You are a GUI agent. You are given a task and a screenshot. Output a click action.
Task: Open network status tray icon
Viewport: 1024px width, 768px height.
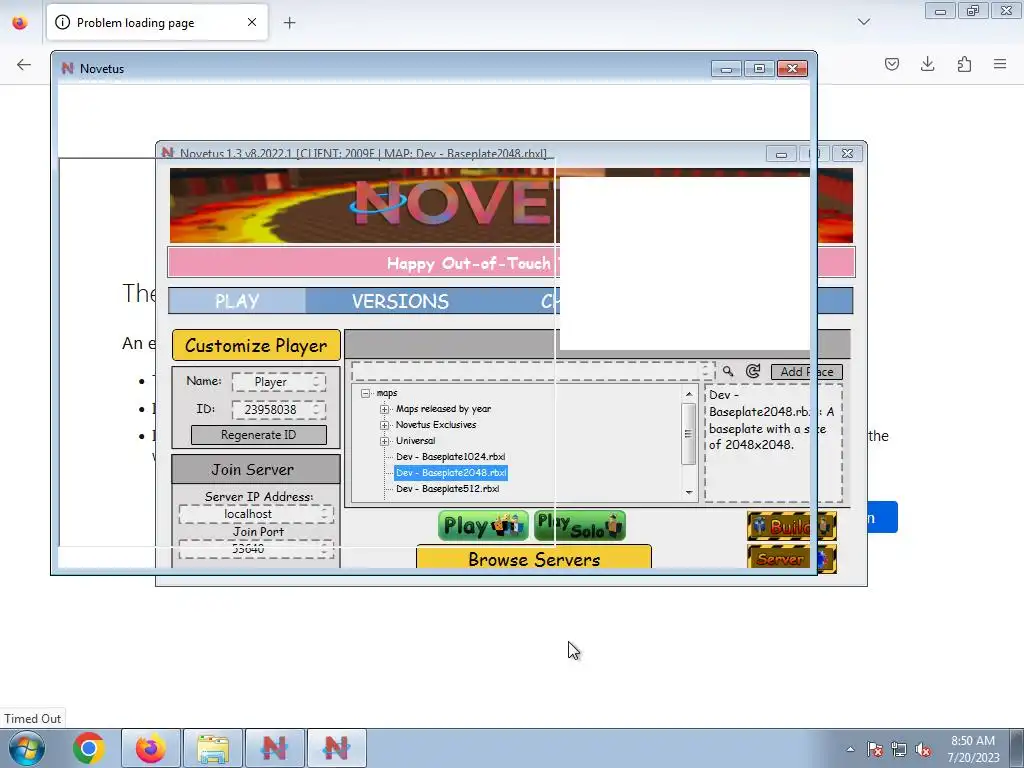tap(899, 749)
